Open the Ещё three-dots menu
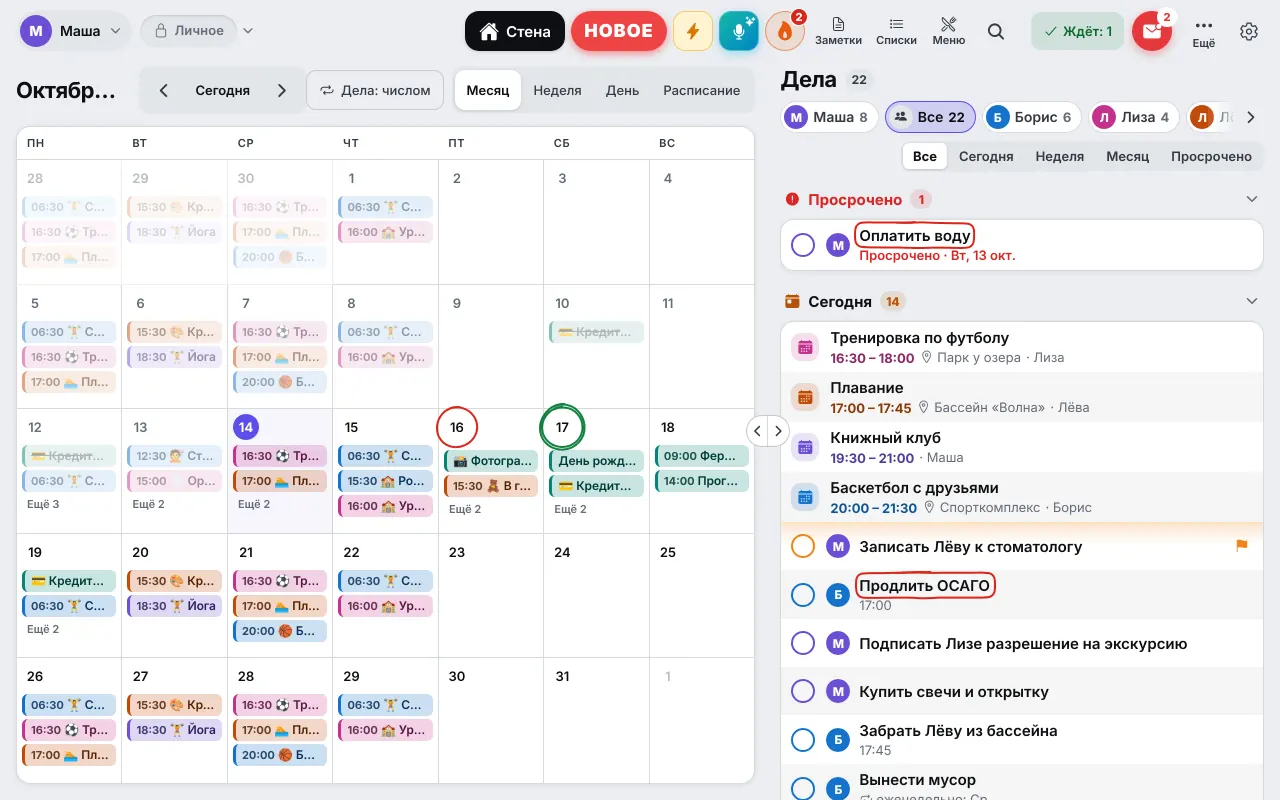 pyautogui.click(x=1204, y=31)
